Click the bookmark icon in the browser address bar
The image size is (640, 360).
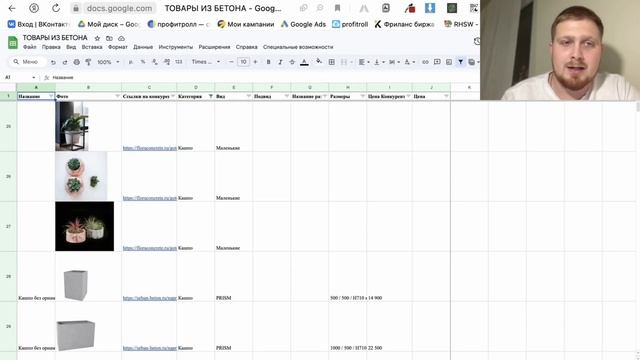338,8
